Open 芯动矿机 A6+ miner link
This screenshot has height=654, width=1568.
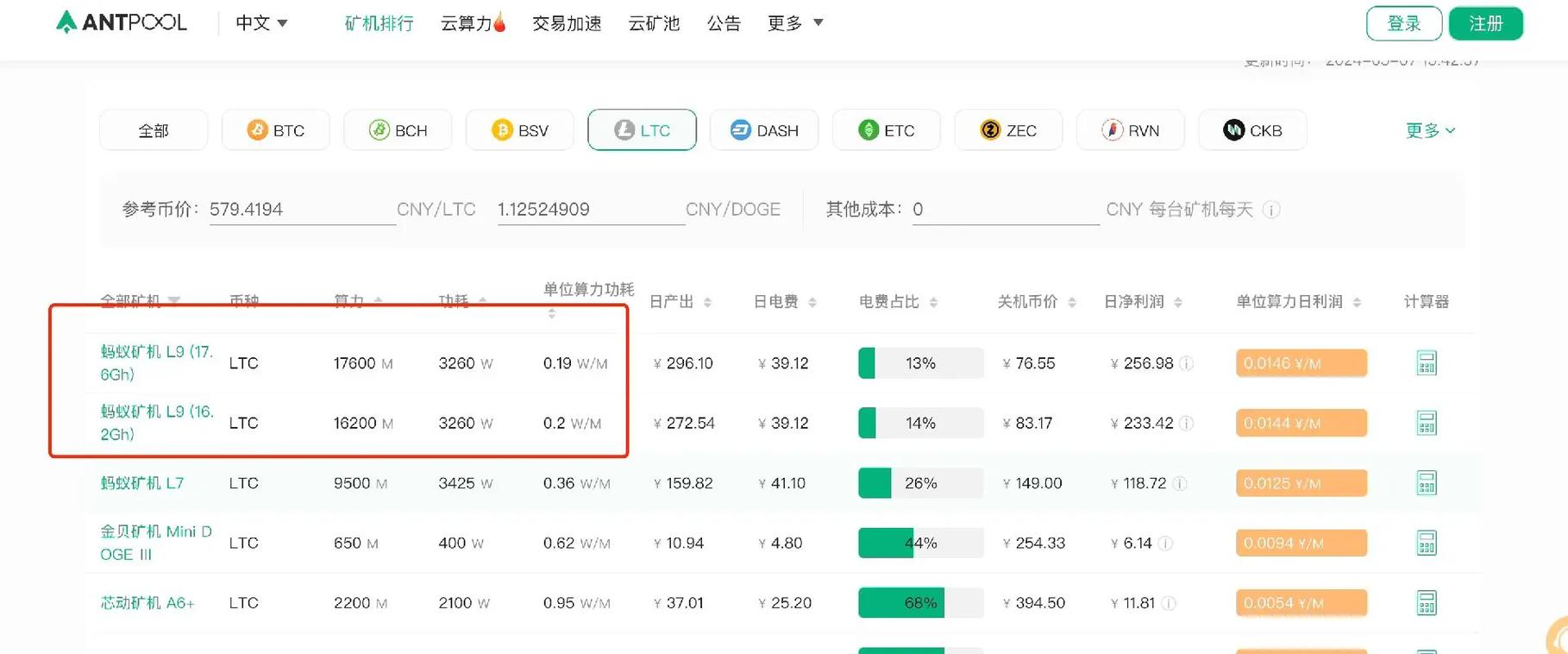(x=147, y=603)
